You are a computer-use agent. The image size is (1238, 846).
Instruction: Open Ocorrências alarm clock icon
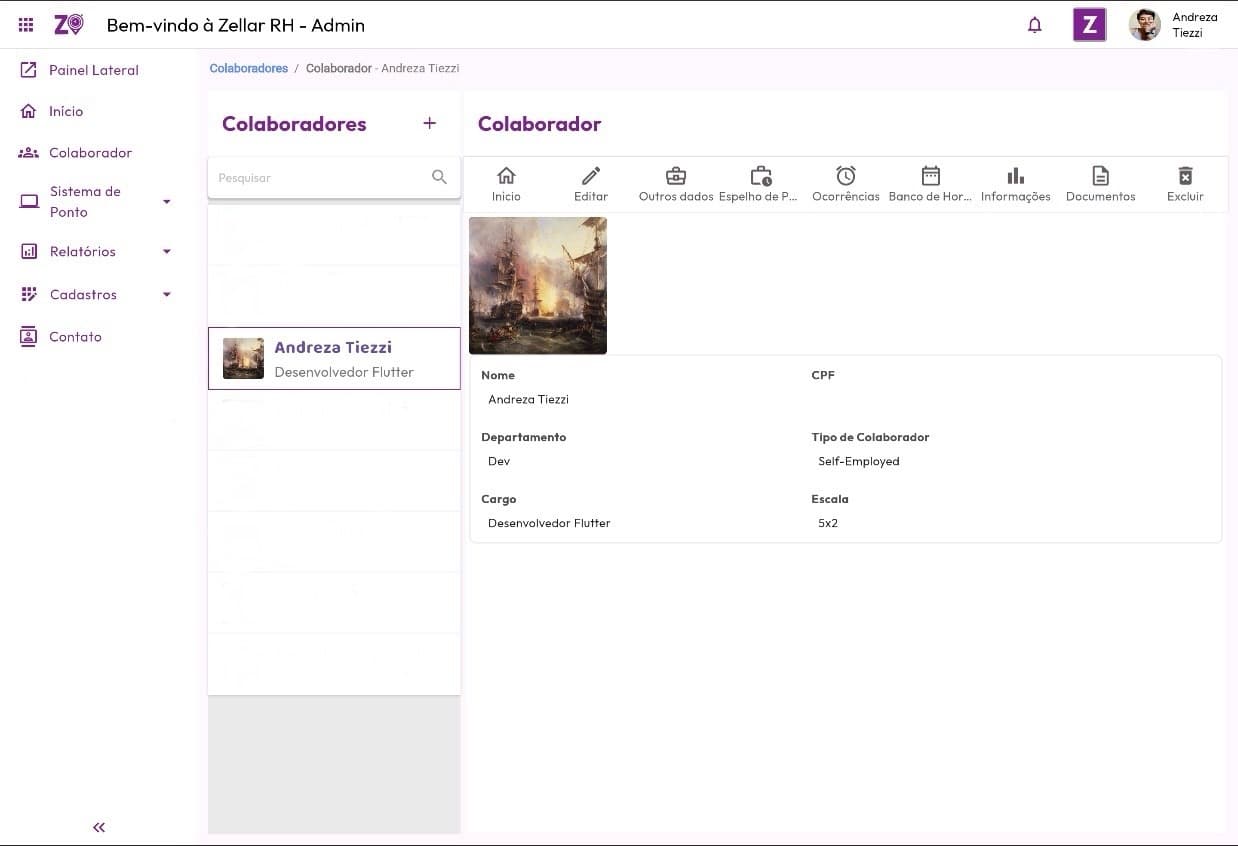click(846, 177)
